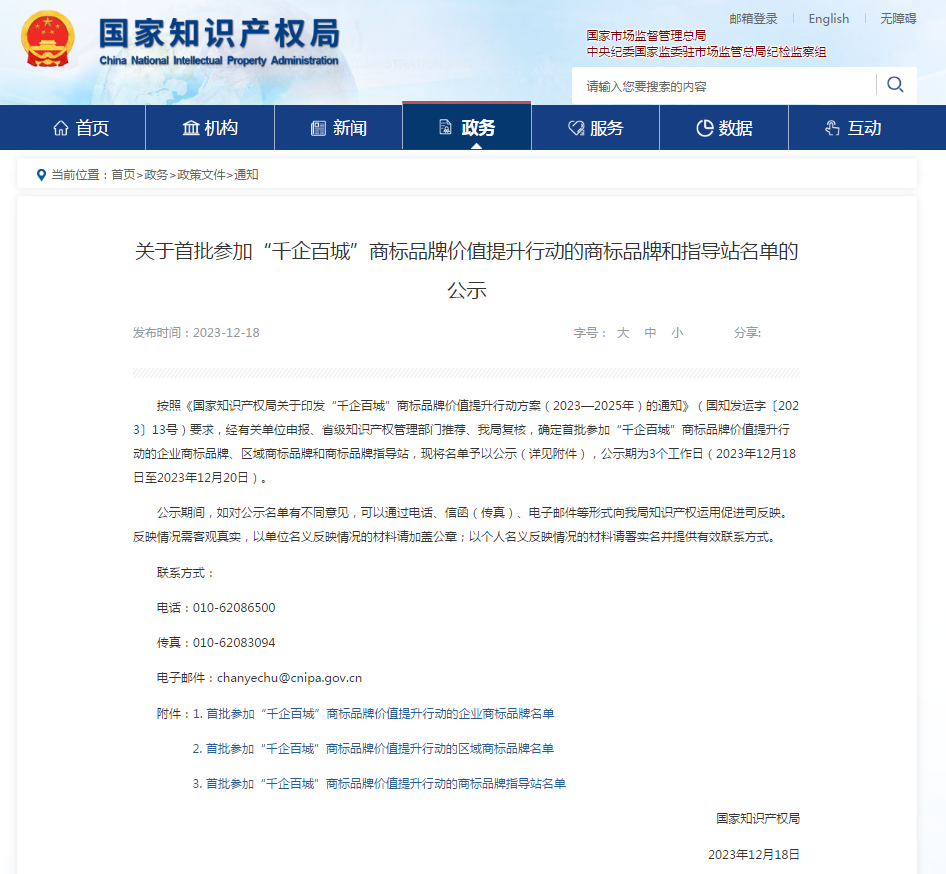Select the 服务 navigation tab
Viewport: 946px width, 874px height.
(x=595, y=128)
